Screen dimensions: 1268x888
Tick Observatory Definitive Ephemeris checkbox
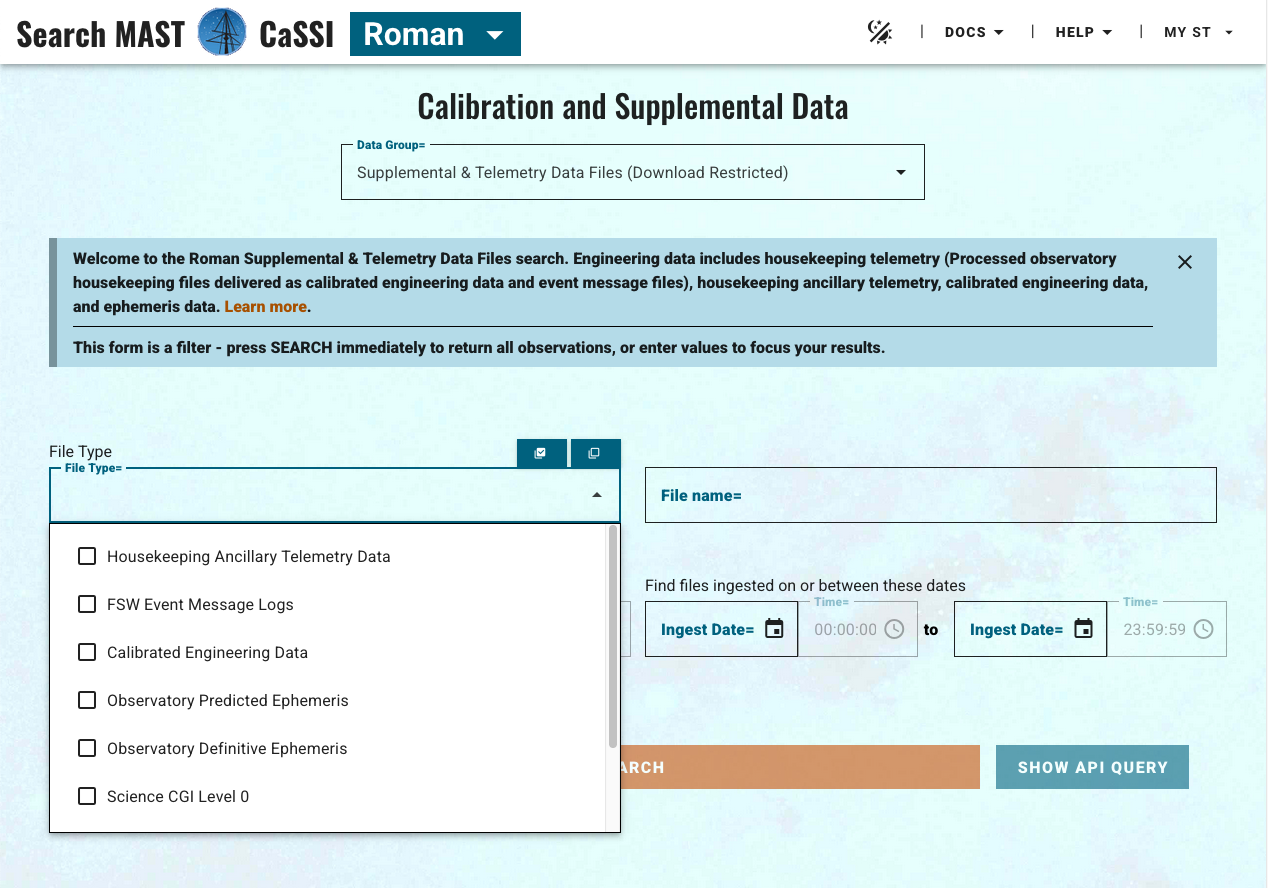pyautogui.click(x=87, y=748)
